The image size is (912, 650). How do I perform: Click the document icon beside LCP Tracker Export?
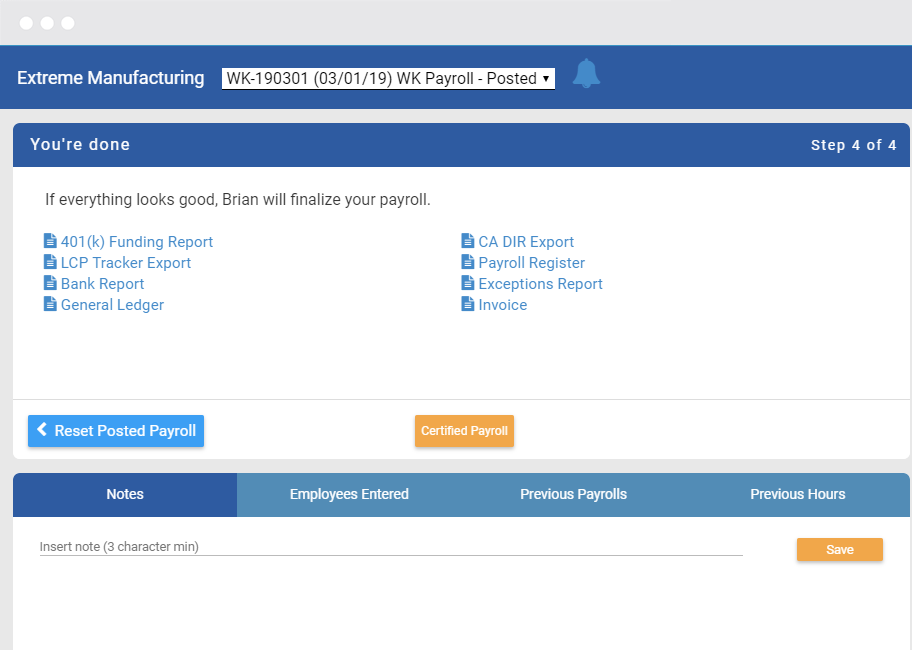[49, 262]
